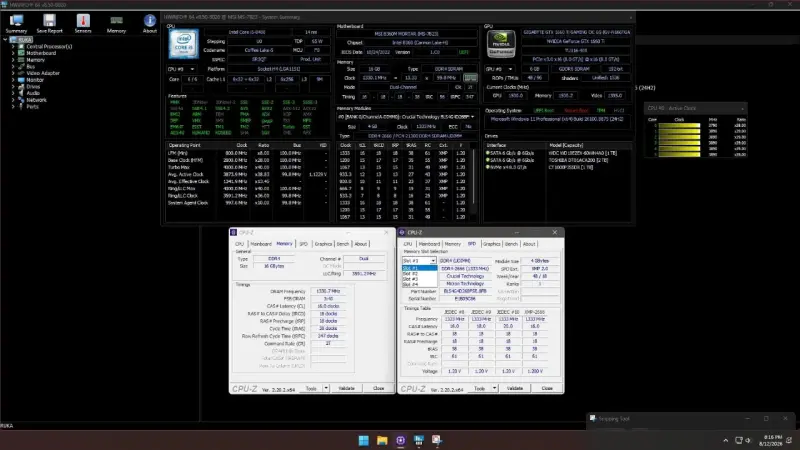Click Close button in CPU-Z SPD window
The image size is (800, 450).
[547, 388]
